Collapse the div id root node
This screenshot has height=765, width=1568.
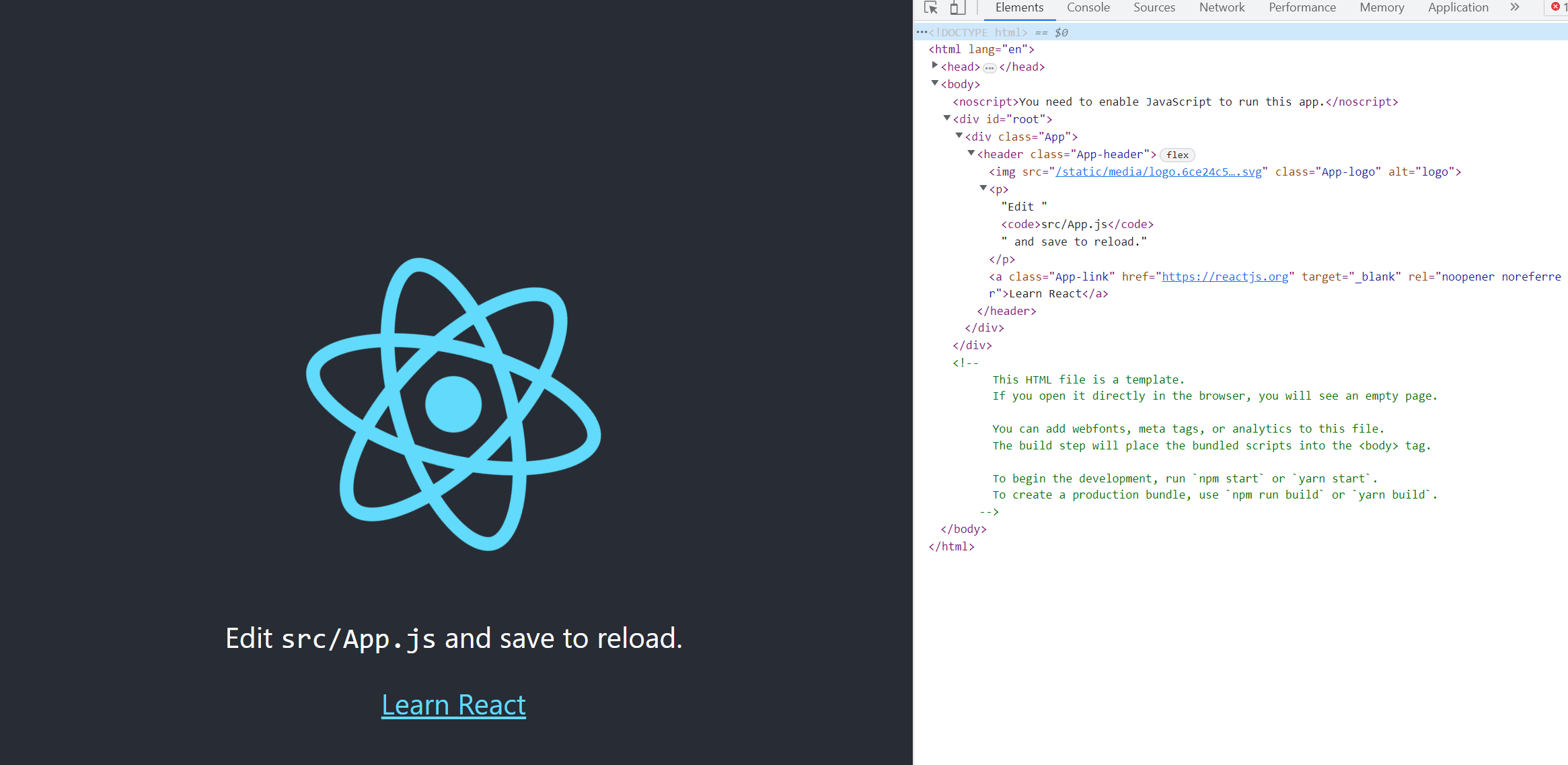point(947,118)
